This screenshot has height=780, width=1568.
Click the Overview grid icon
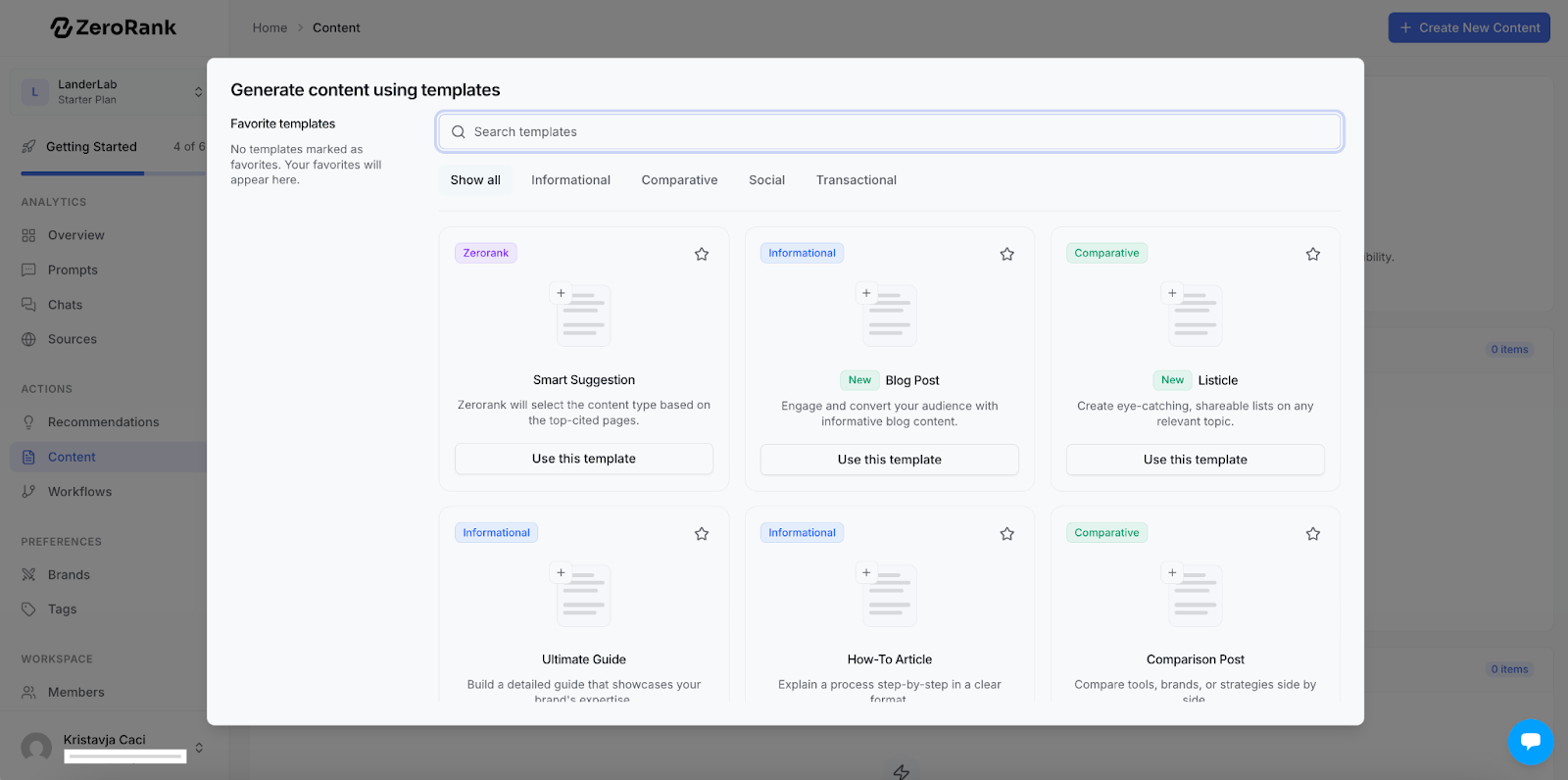coord(28,235)
